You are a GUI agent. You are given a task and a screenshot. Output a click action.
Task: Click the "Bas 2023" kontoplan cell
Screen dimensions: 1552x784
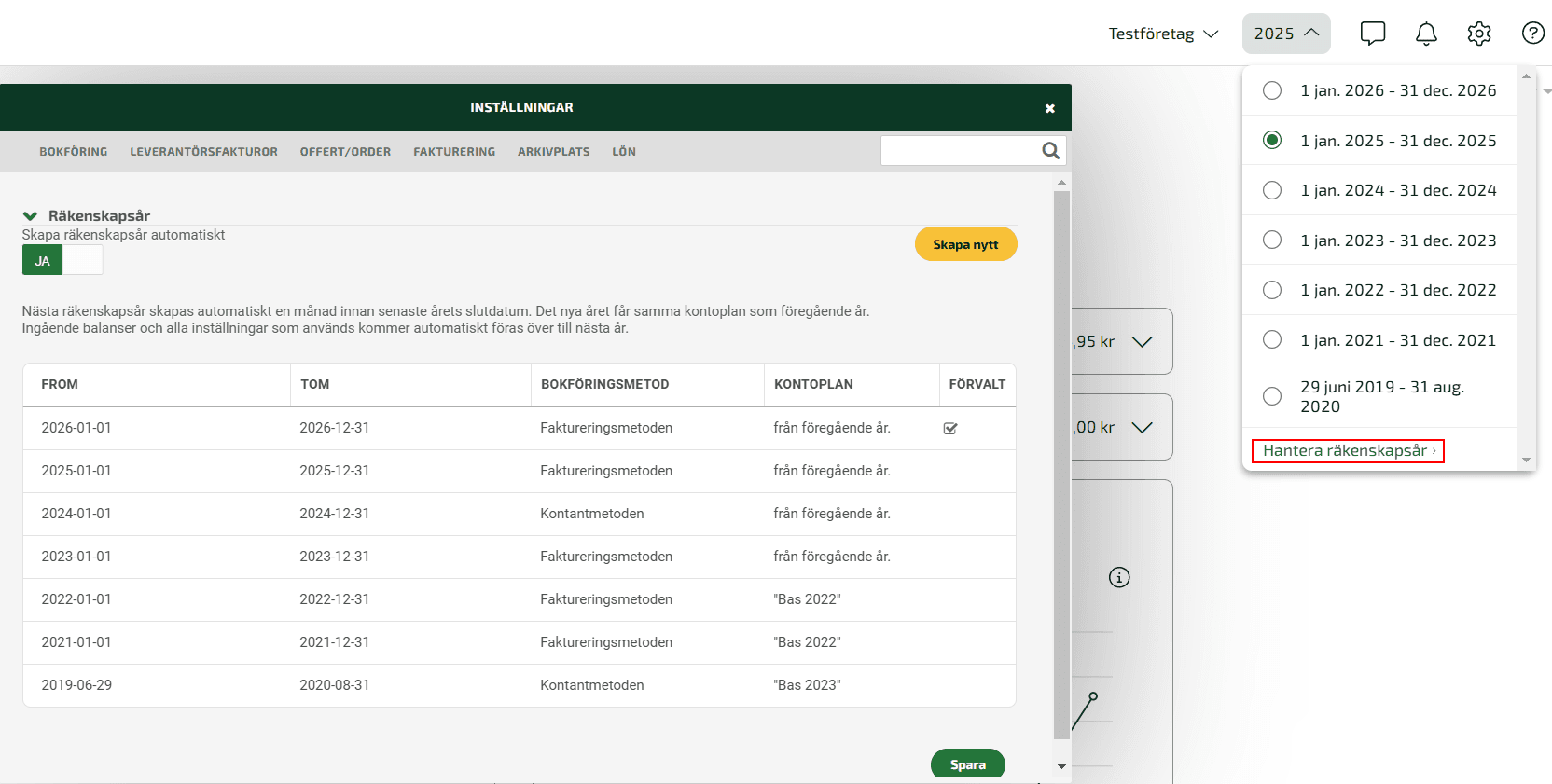coord(807,685)
